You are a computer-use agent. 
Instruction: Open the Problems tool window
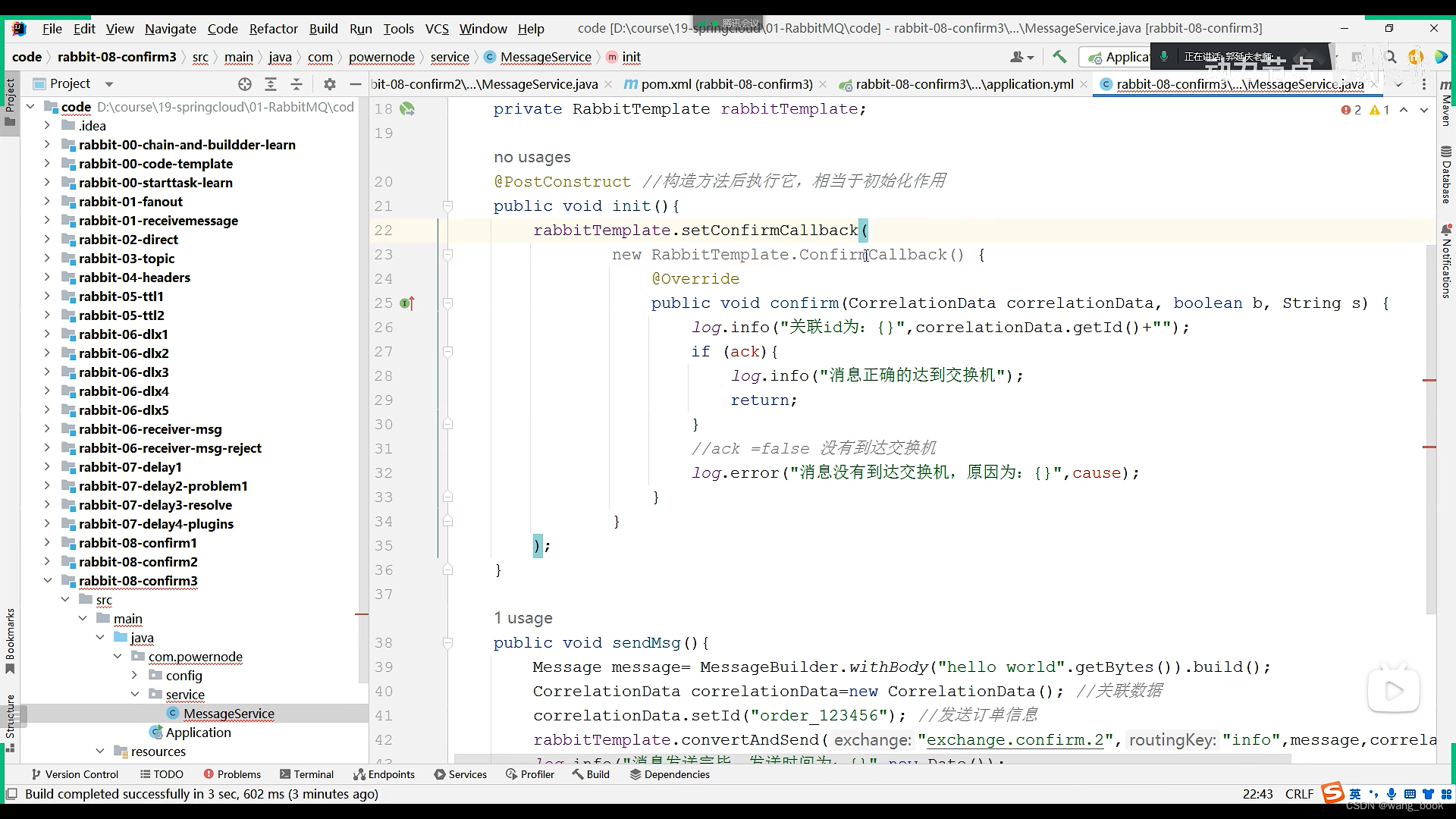[232, 774]
